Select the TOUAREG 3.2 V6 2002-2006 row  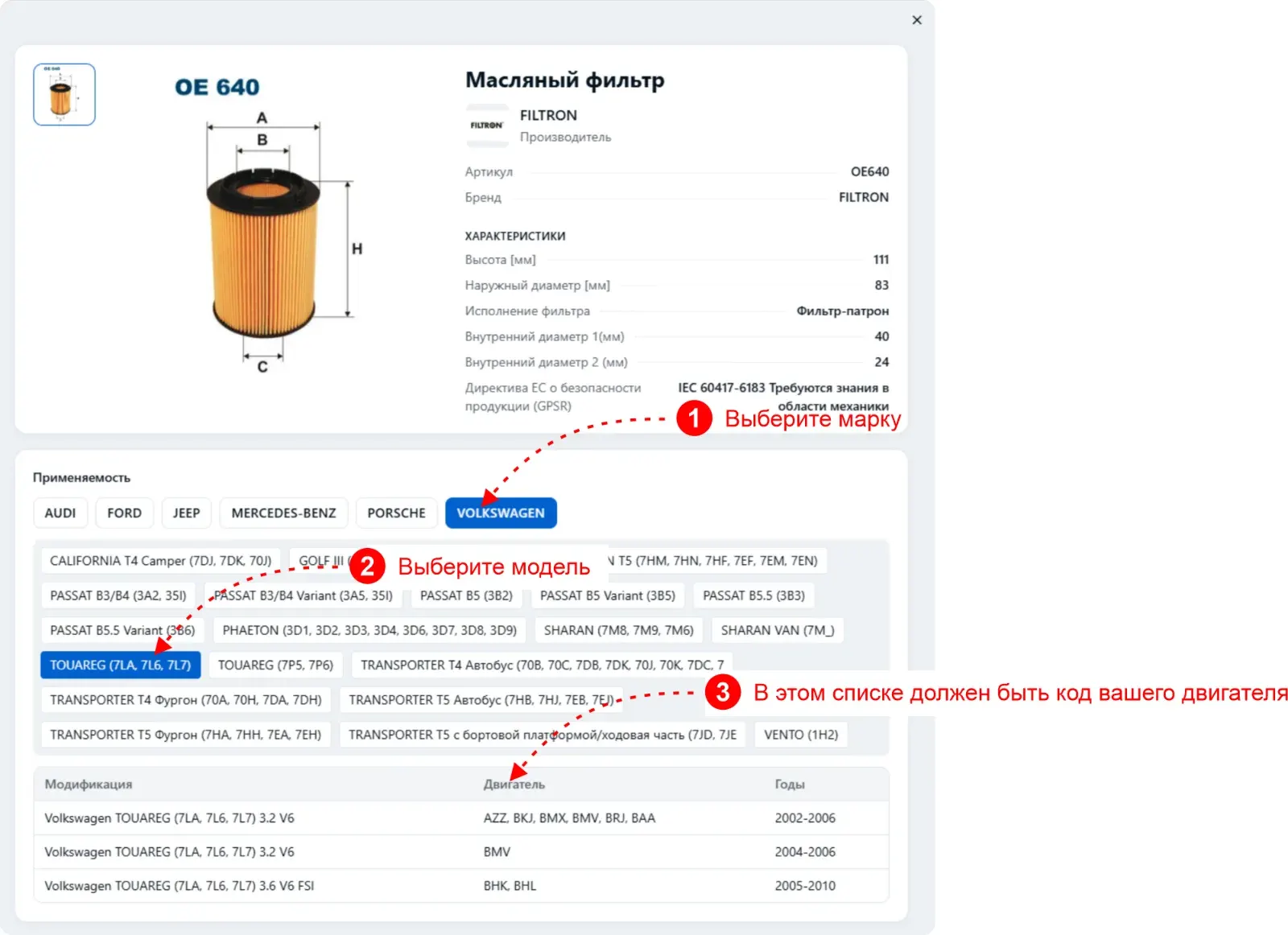tap(461, 818)
